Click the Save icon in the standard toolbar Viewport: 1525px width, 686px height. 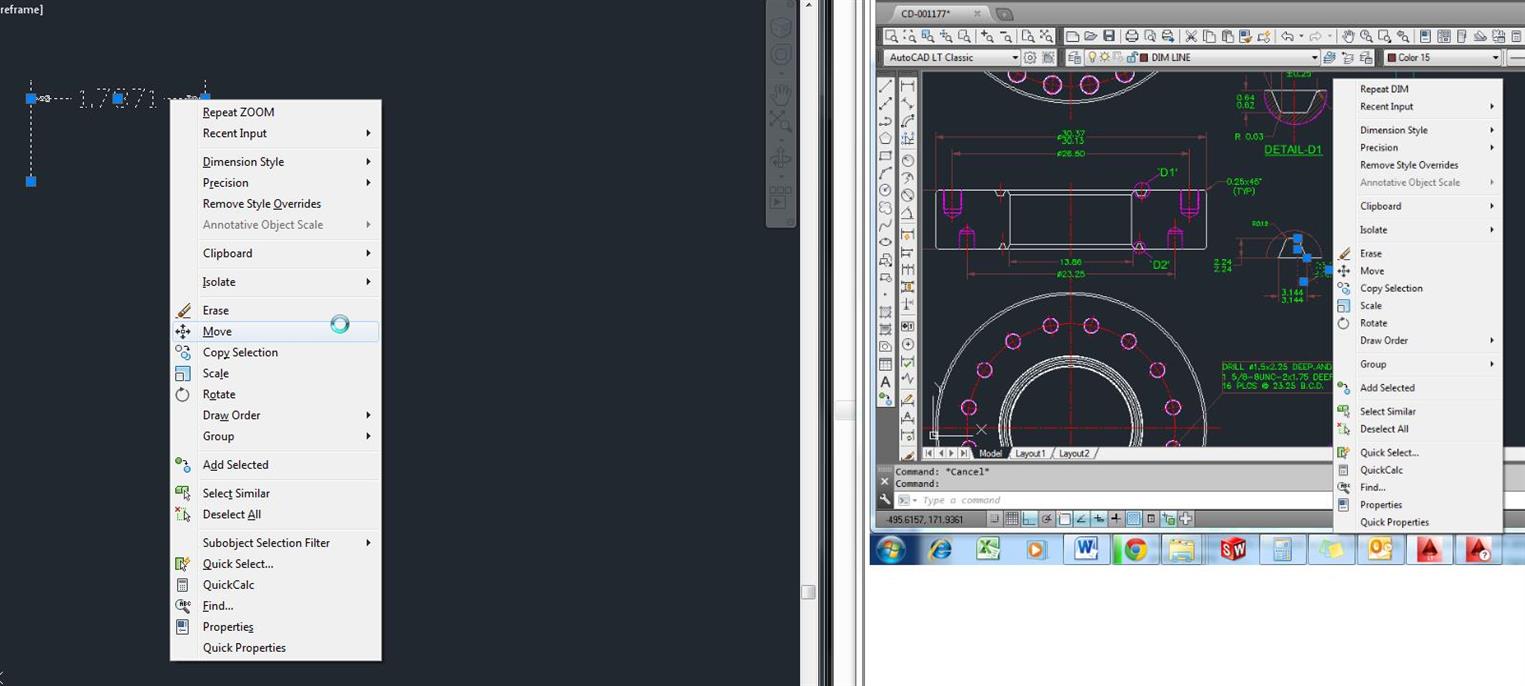1108,36
